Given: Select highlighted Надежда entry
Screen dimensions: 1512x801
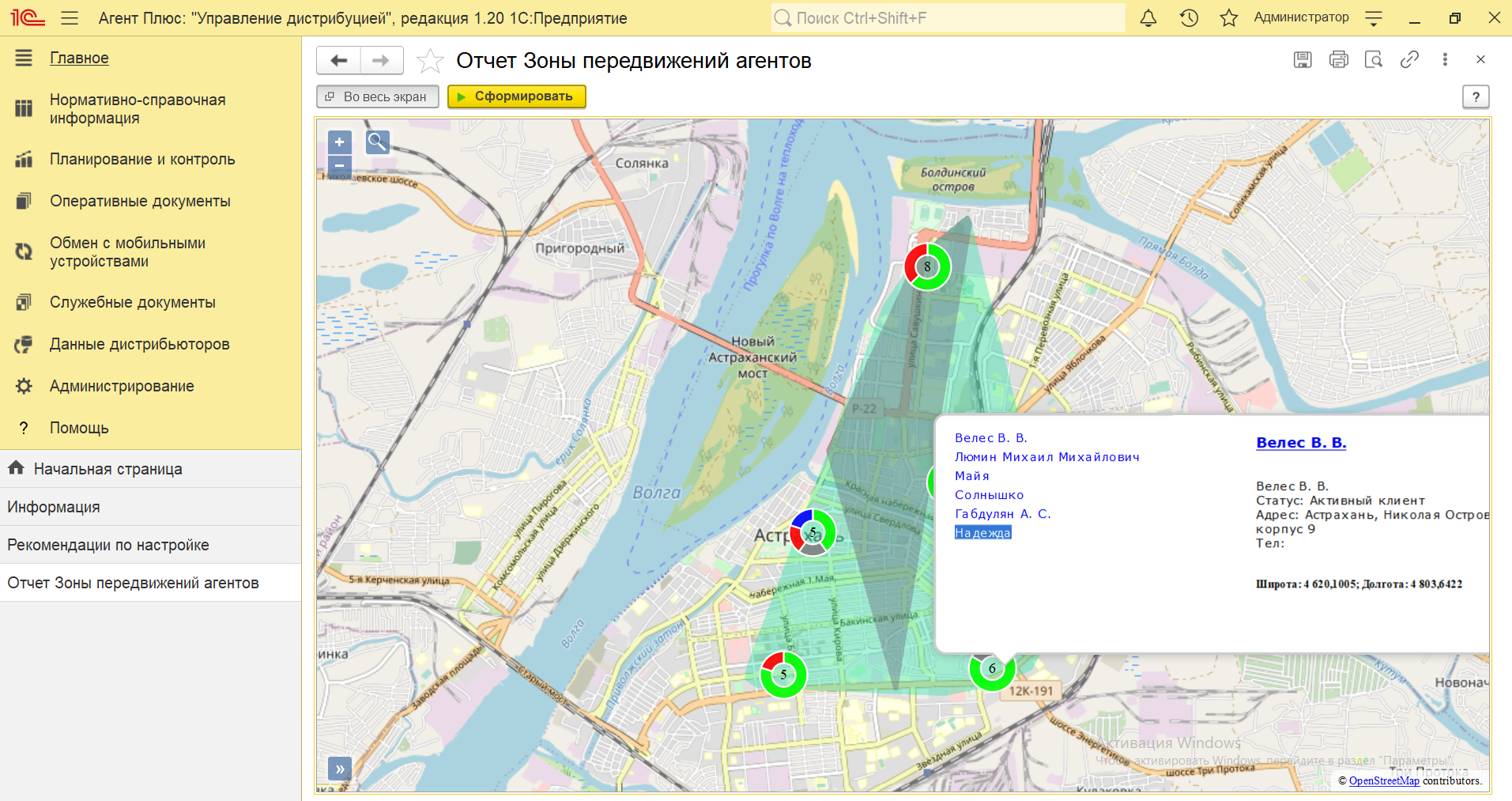Looking at the screenshot, I should 982,533.
